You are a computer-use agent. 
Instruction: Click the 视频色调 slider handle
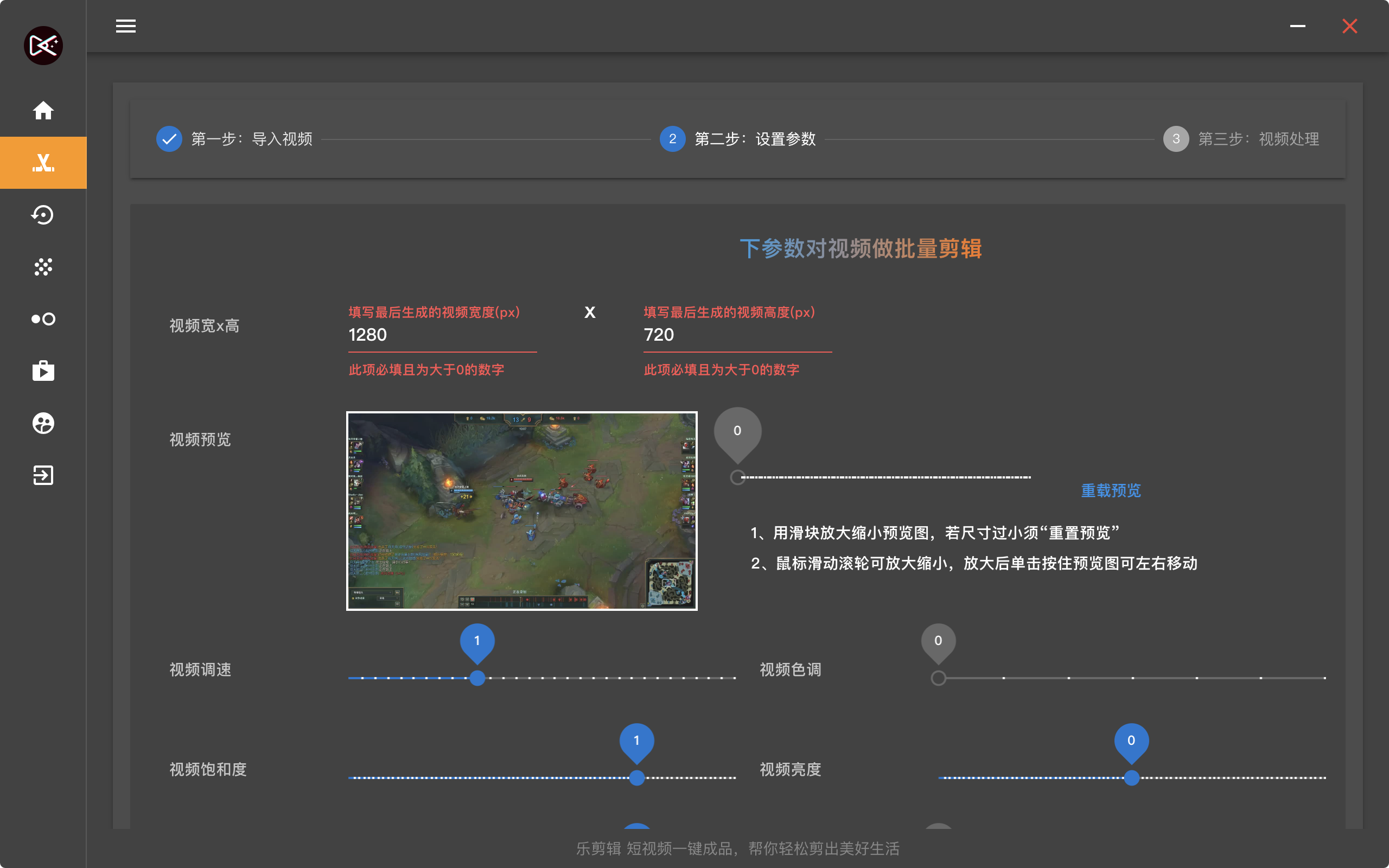pyautogui.click(x=938, y=678)
